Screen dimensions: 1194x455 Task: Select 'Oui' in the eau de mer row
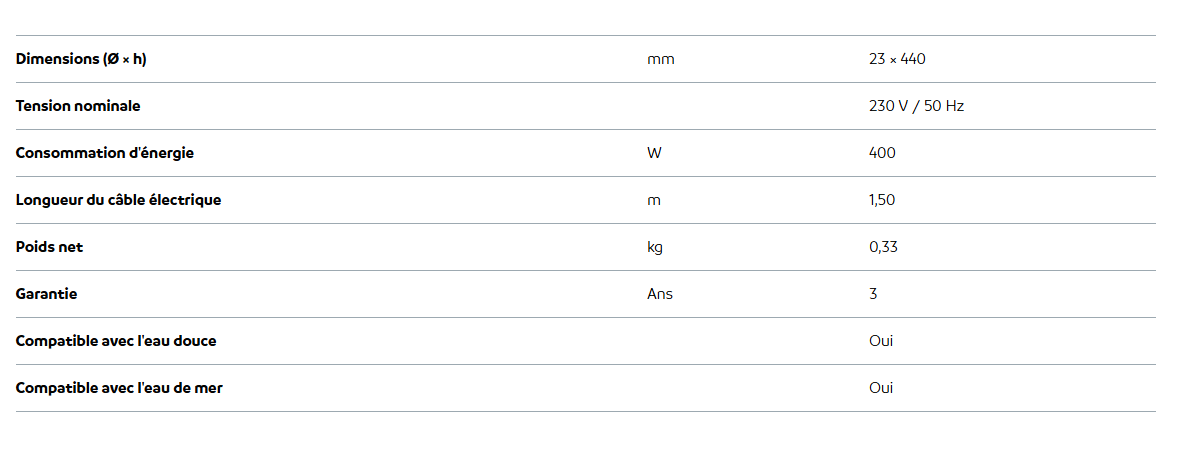(x=881, y=388)
